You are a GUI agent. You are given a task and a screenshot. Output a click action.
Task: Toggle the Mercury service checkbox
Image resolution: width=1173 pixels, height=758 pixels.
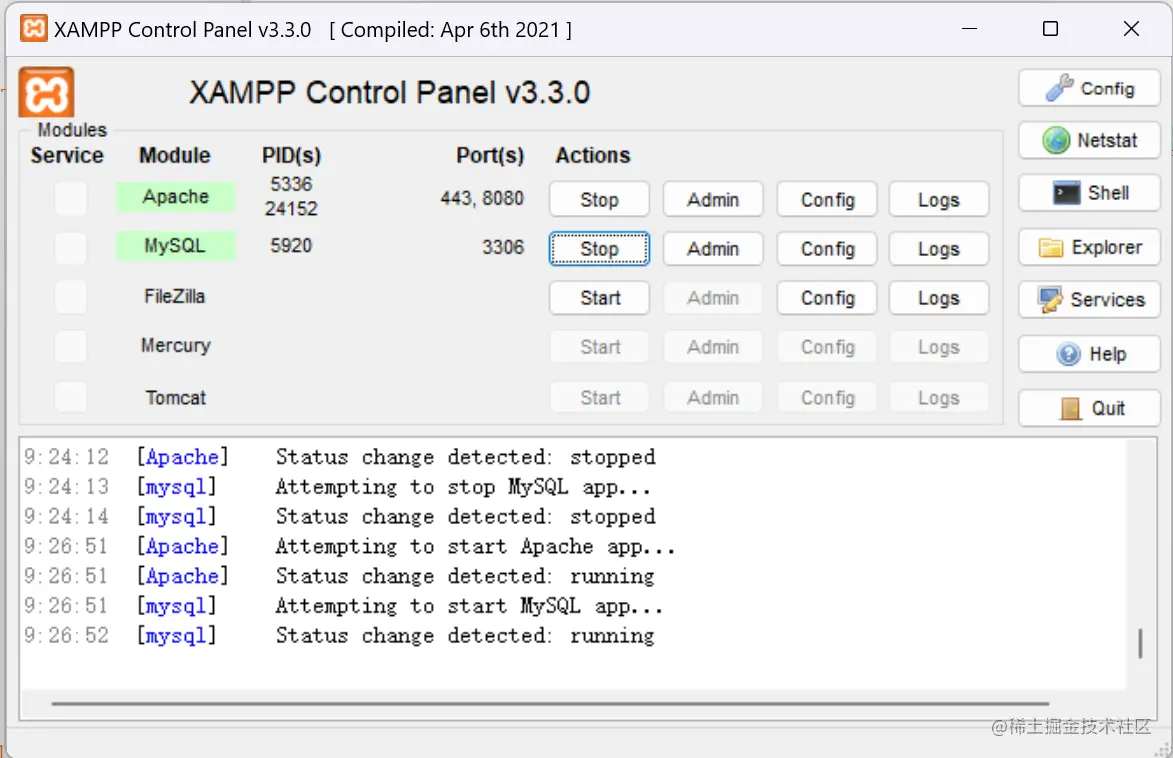(x=71, y=346)
